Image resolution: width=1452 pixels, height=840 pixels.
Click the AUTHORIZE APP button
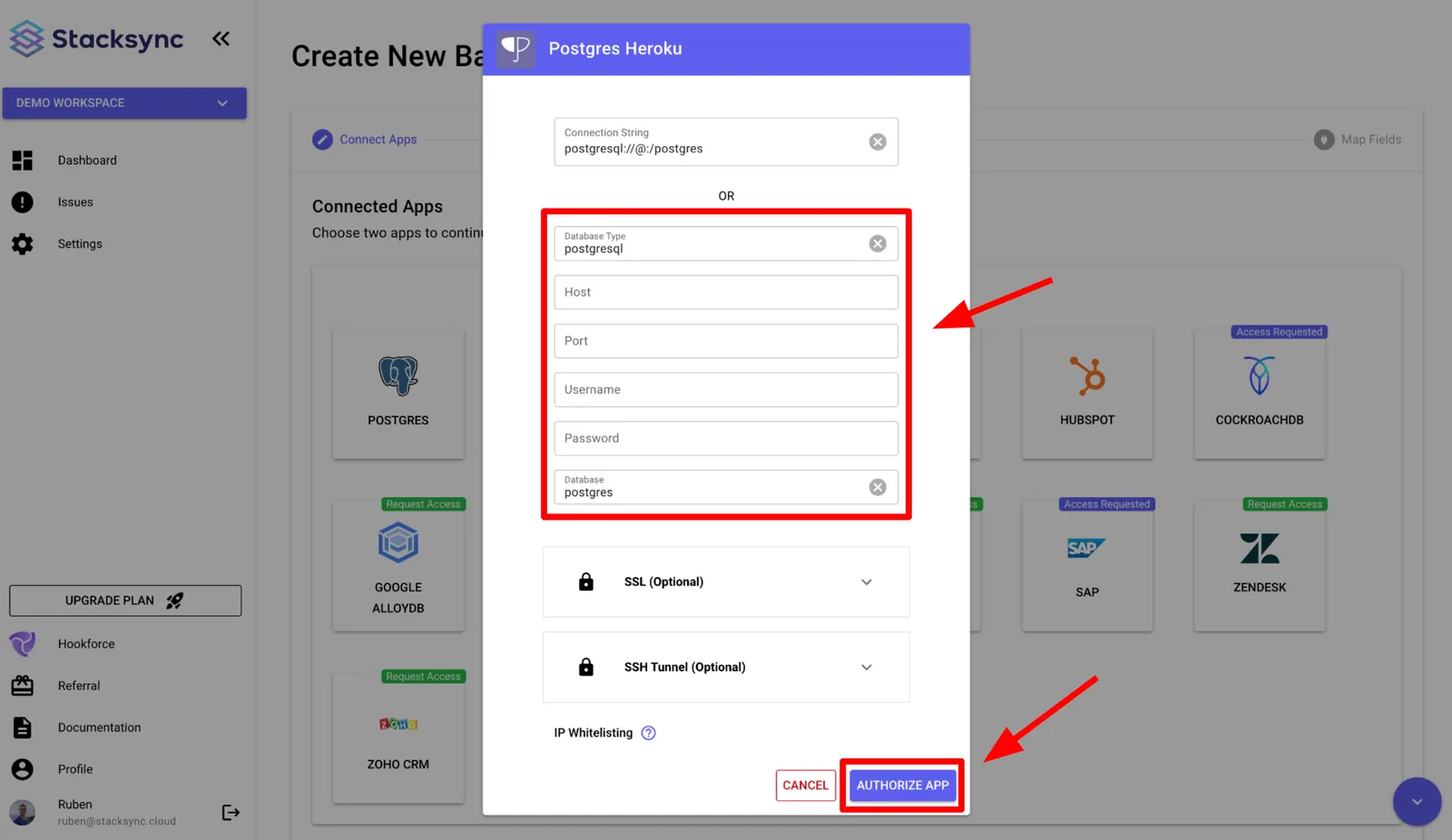click(x=902, y=786)
